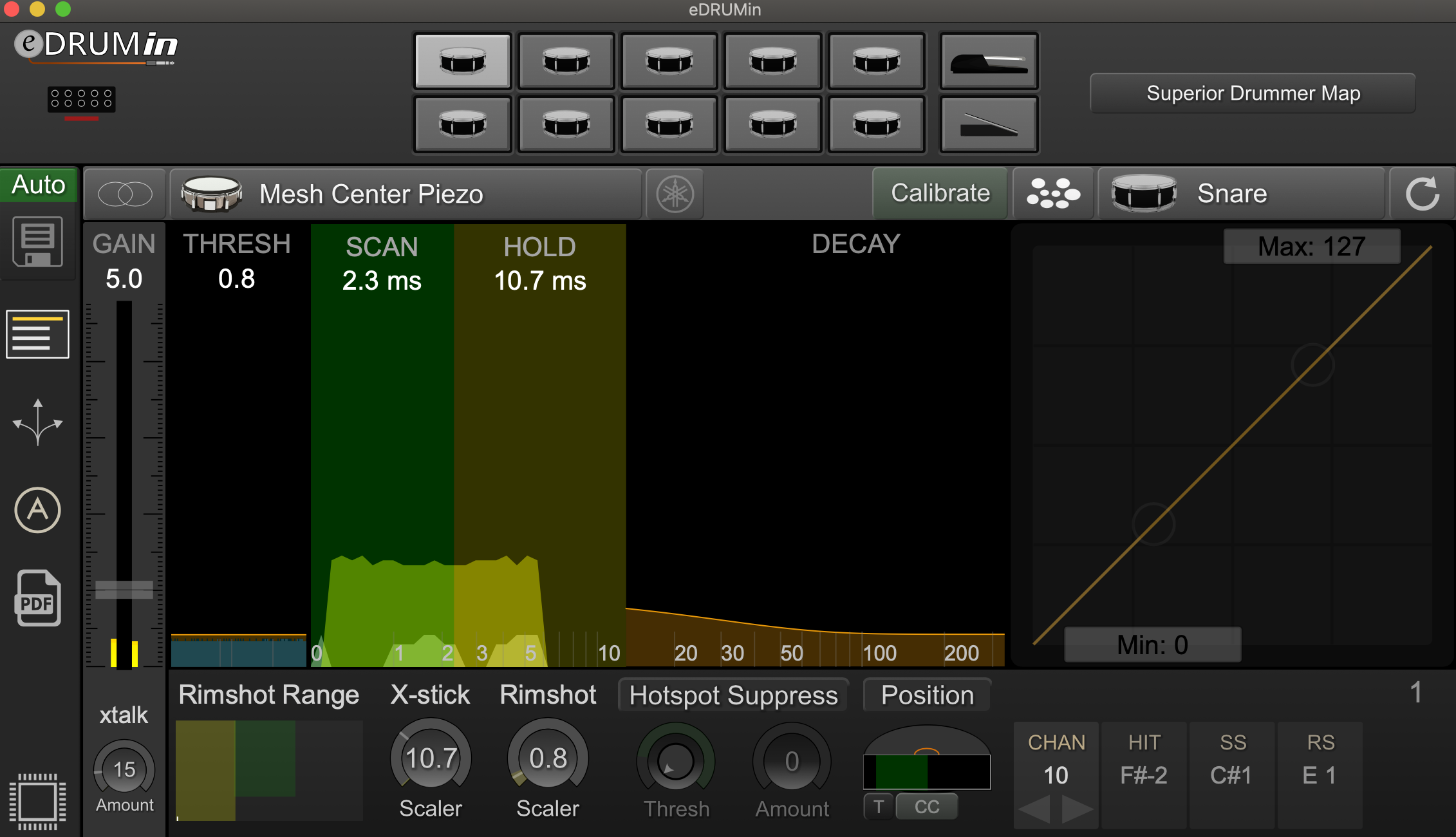The image size is (1456, 837).
Task: Click the Max: 127 velocity field
Action: point(1312,247)
